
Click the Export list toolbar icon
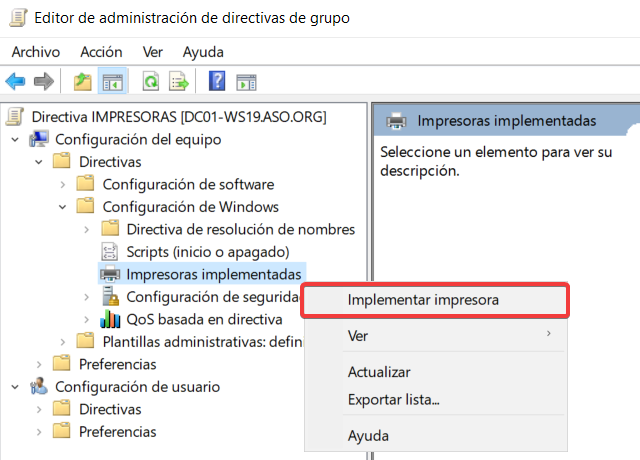(179, 81)
